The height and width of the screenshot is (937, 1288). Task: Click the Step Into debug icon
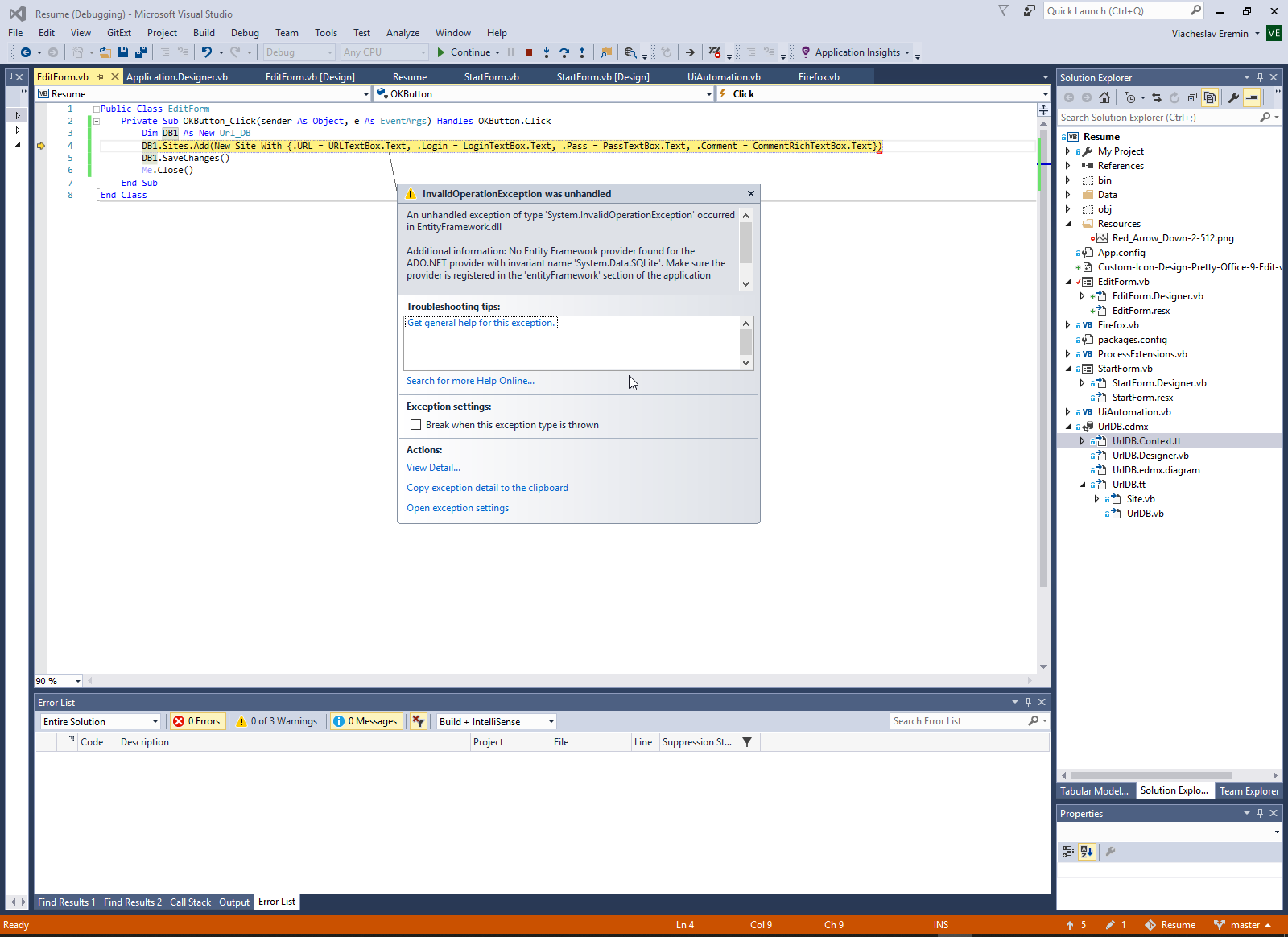tap(547, 52)
